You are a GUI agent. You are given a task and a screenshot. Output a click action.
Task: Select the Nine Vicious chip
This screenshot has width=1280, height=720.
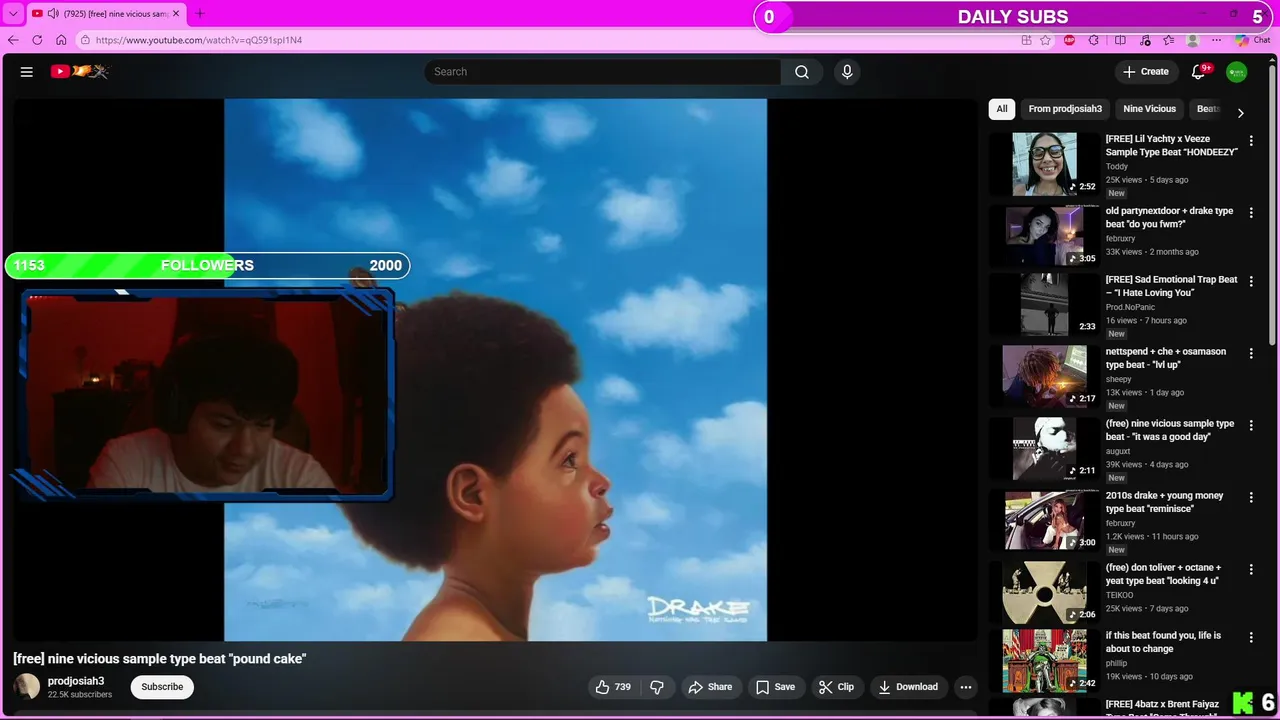click(1149, 109)
